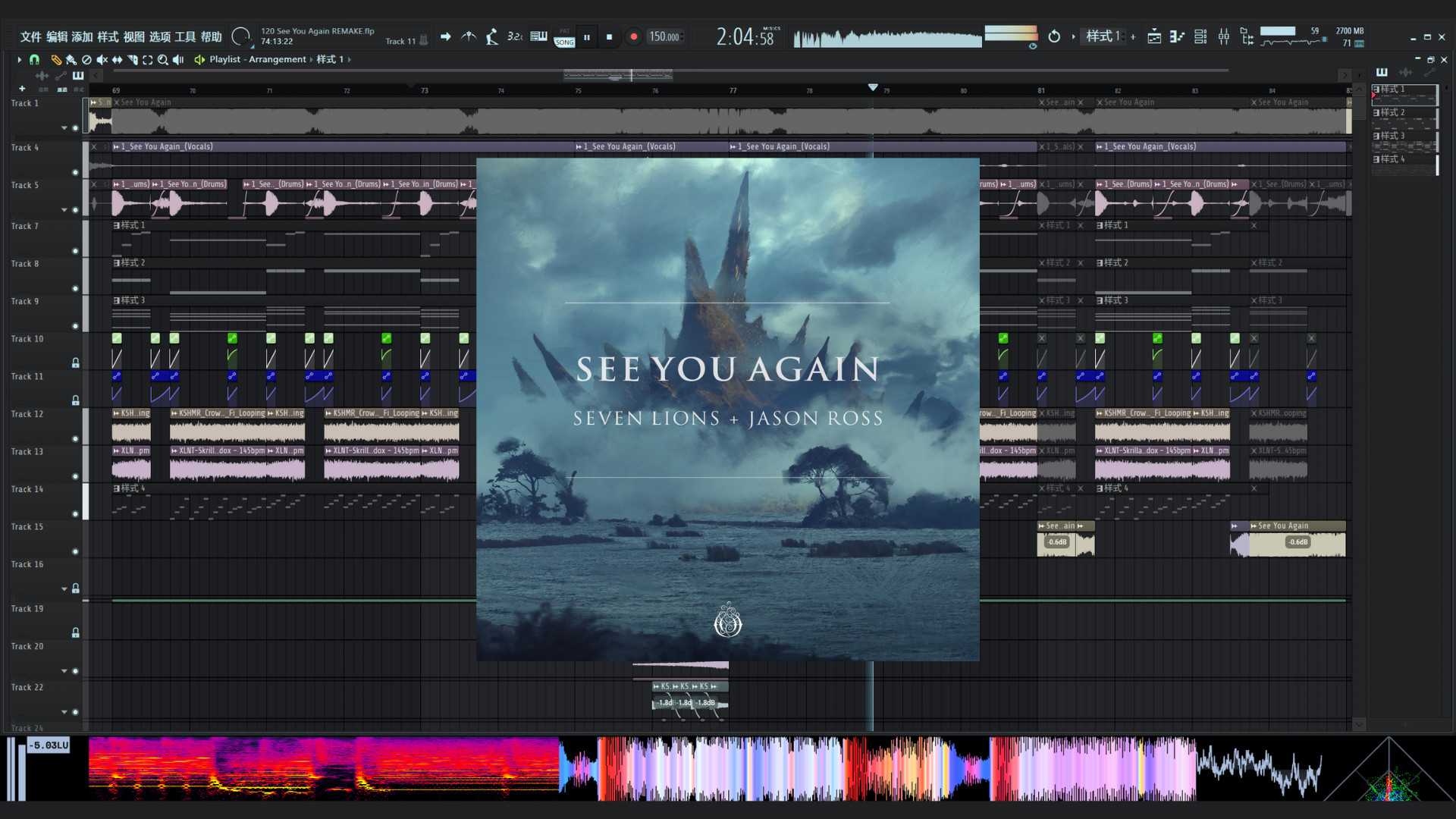
Task: Expand Track 20 group arrow
Action: (x=64, y=670)
